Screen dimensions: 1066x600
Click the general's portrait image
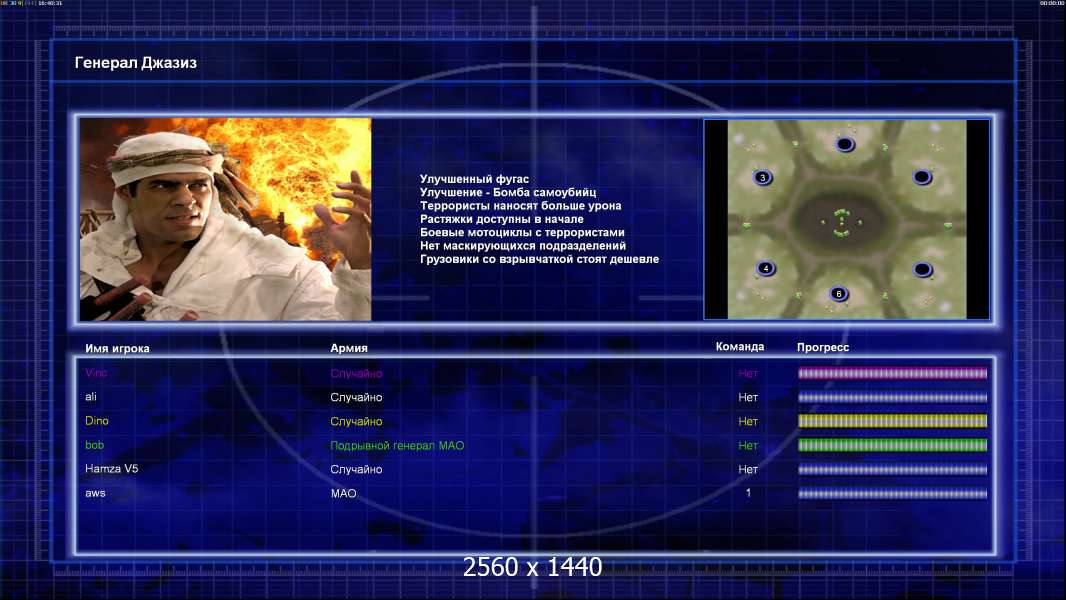tap(226, 219)
